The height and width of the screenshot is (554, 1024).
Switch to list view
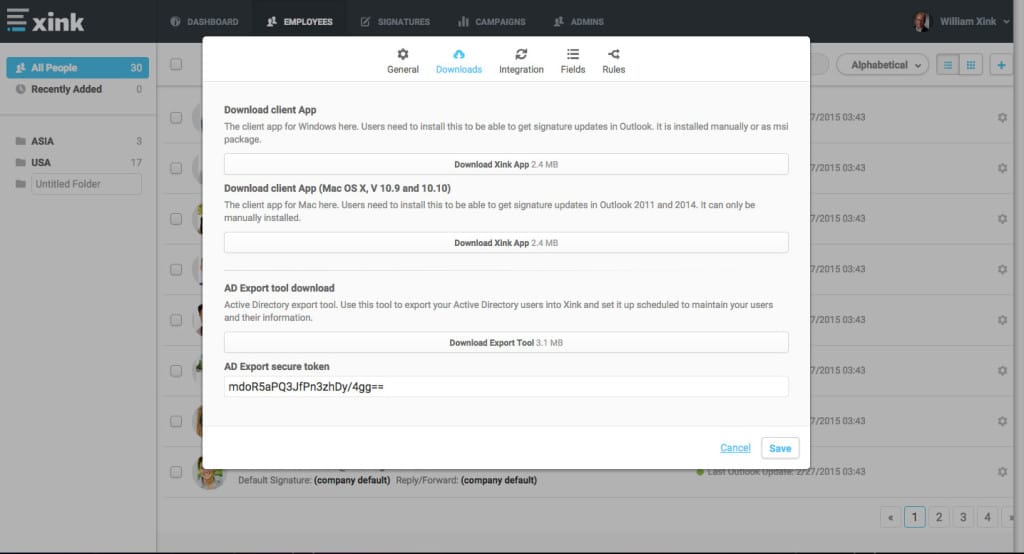(x=948, y=65)
